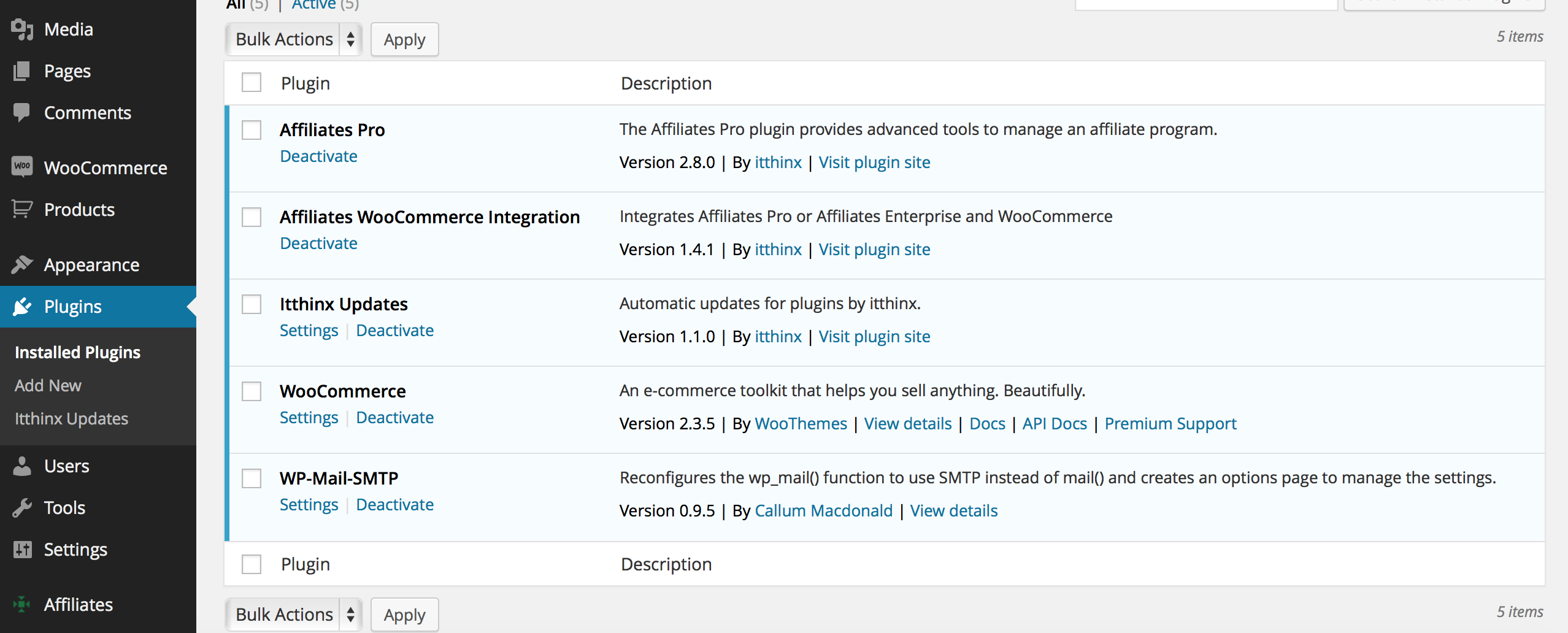Image resolution: width=1568 pixels, height=633 pixels.
Task: Open the bottom Bulk Actions dropdown
Action: (x=294, y=615)
